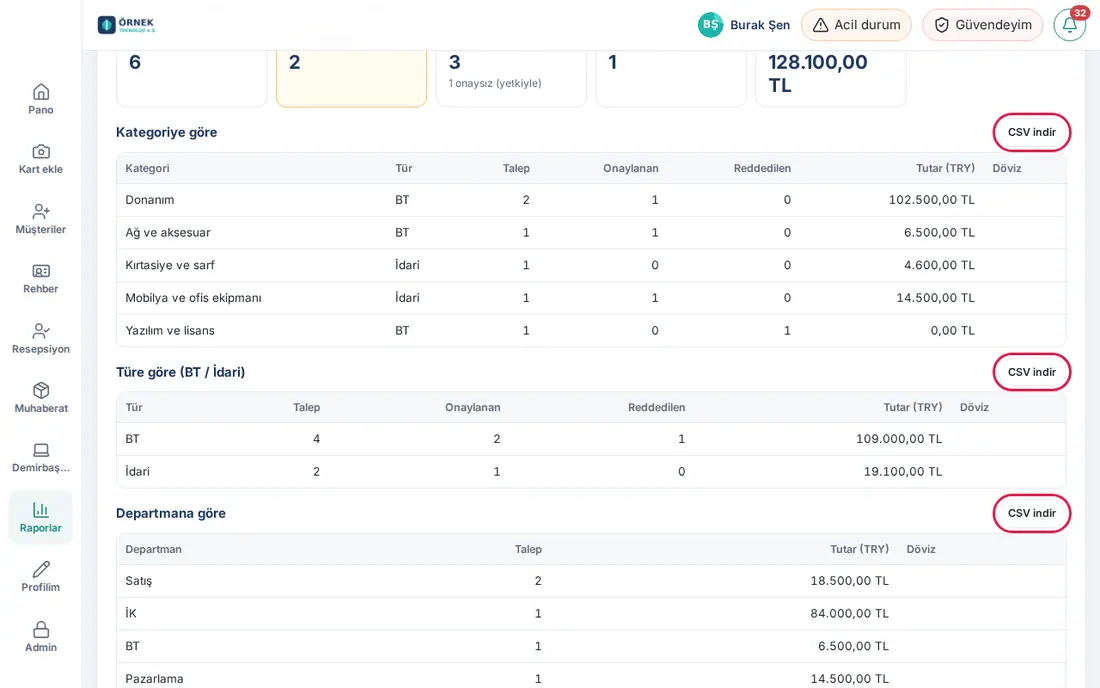Click the 84.000,00 TL amount
Screen dimensions: 1100x688
(850, 613)
